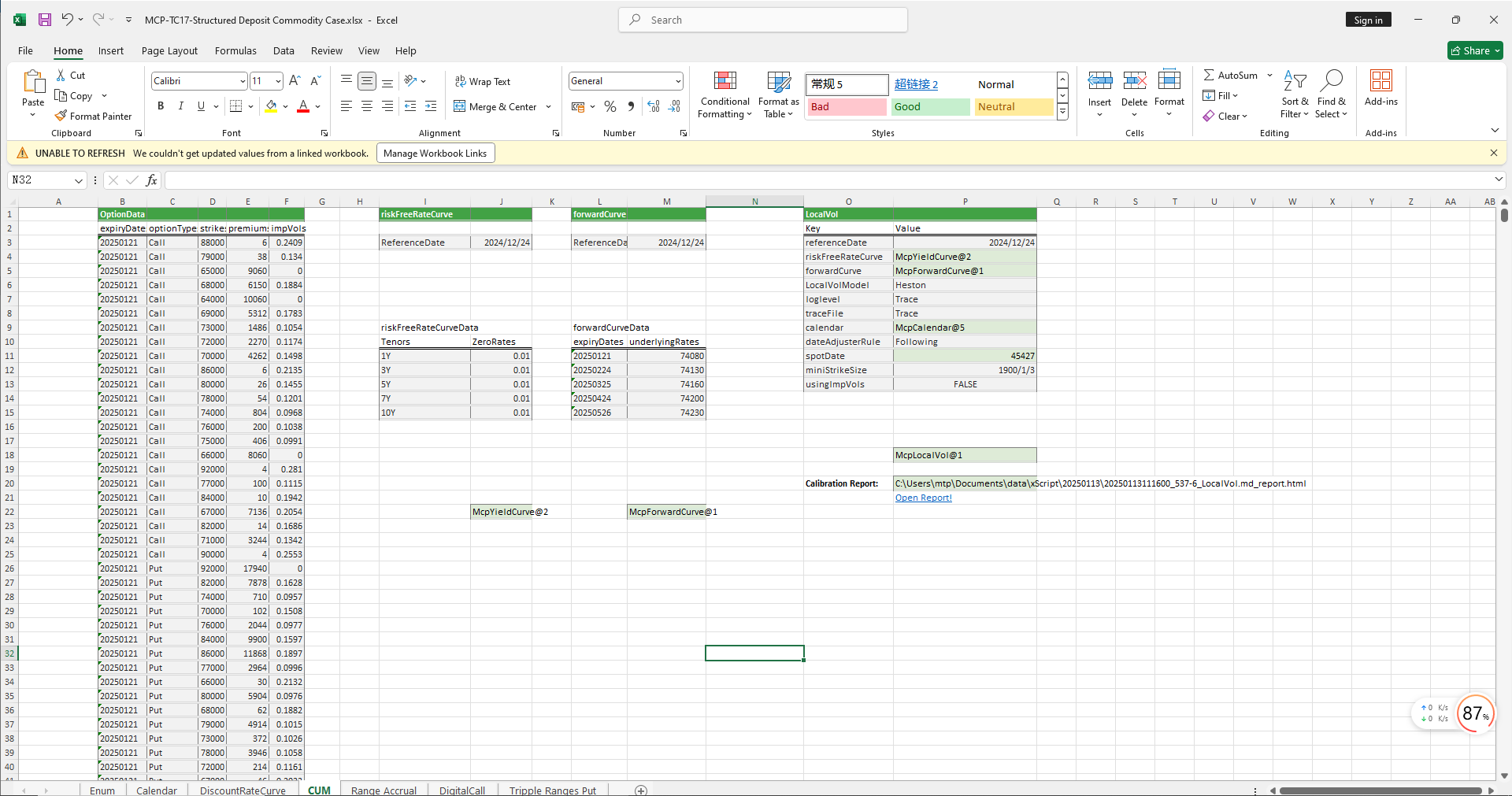The width and height of the screenshot is (1512, 796).
Task: Toggle Align Right horizontal alignment
Action: click(x=387, y=106)
